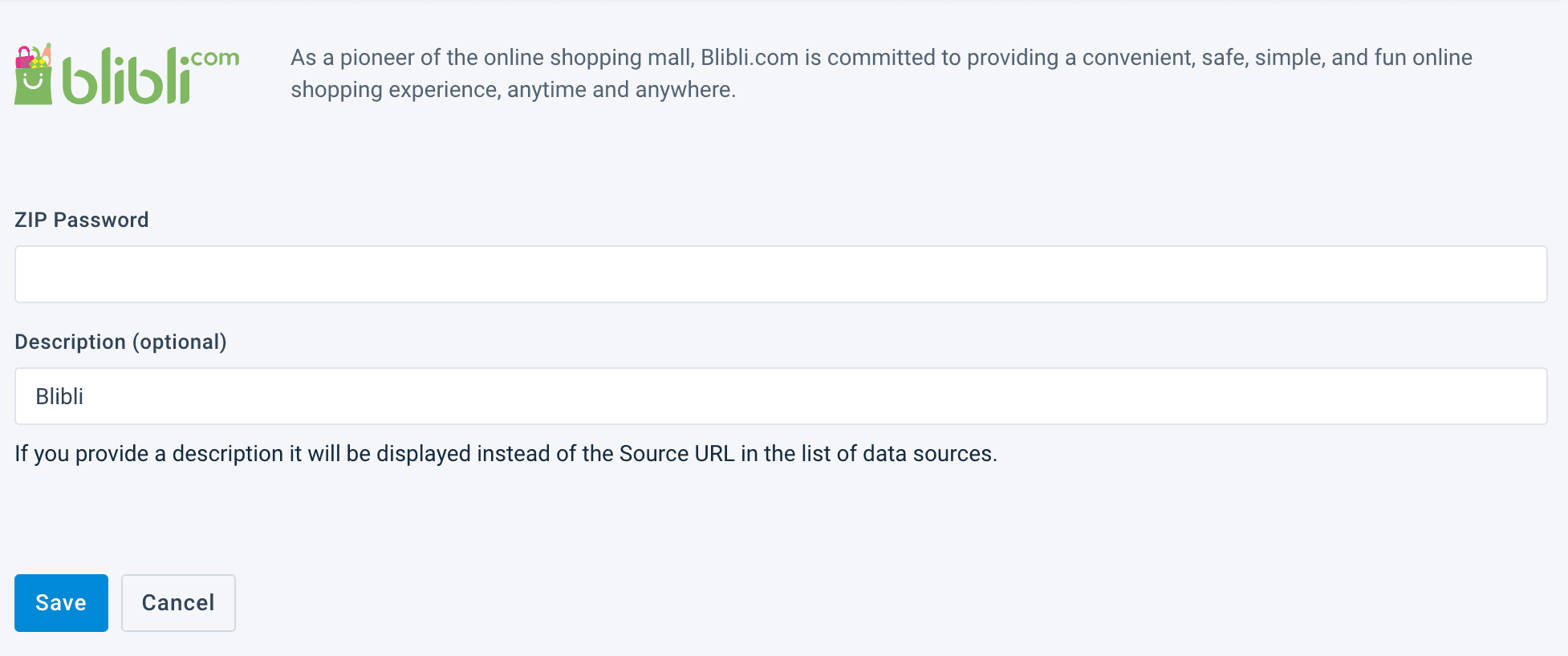The width and height of the screenshot is (1568, 656).
Task: Click the Blibli shopping bag logo icon
Action: pos(33,76)
